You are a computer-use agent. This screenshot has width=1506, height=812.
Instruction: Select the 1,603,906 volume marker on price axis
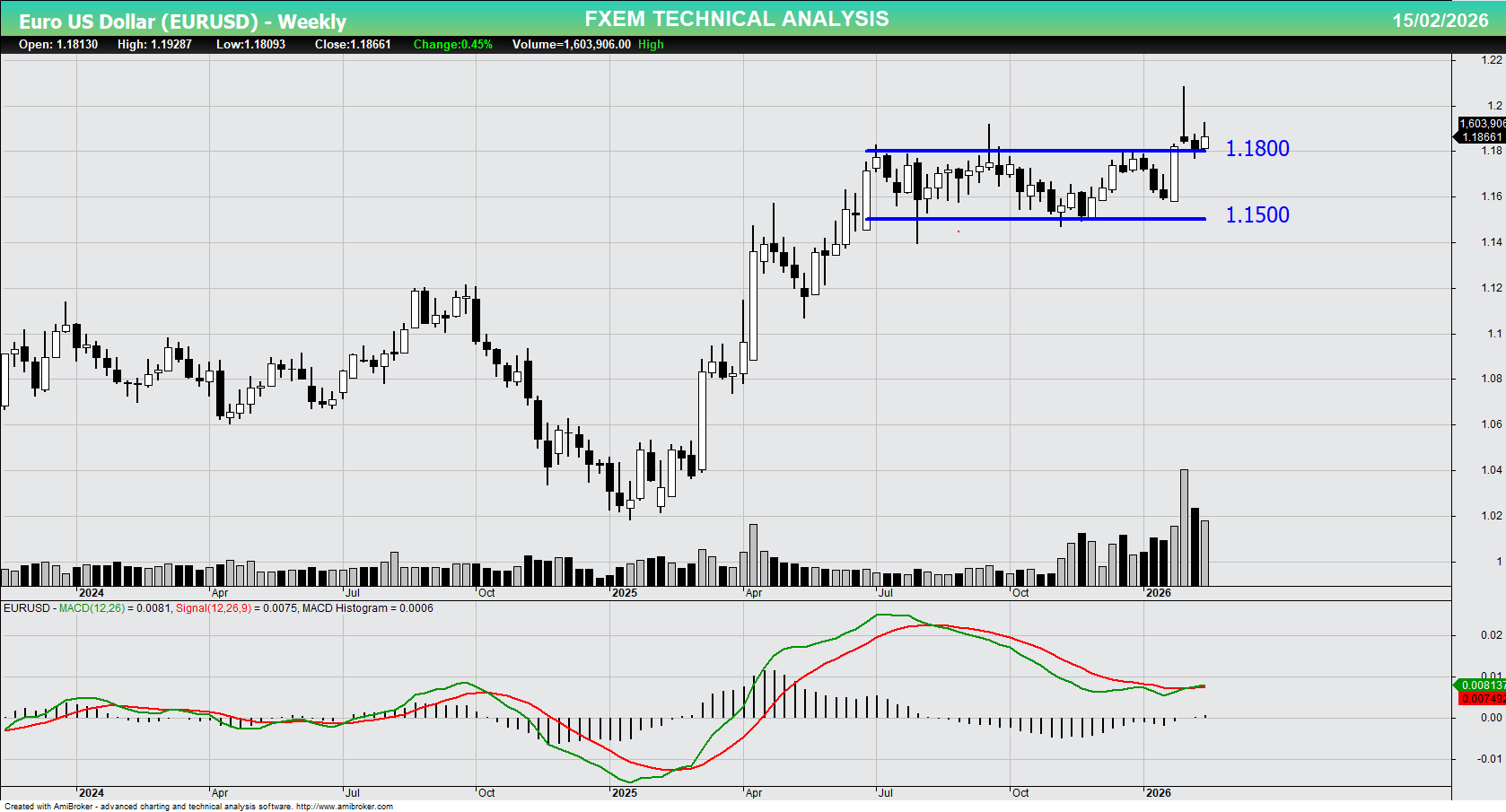coord(1480,122)
